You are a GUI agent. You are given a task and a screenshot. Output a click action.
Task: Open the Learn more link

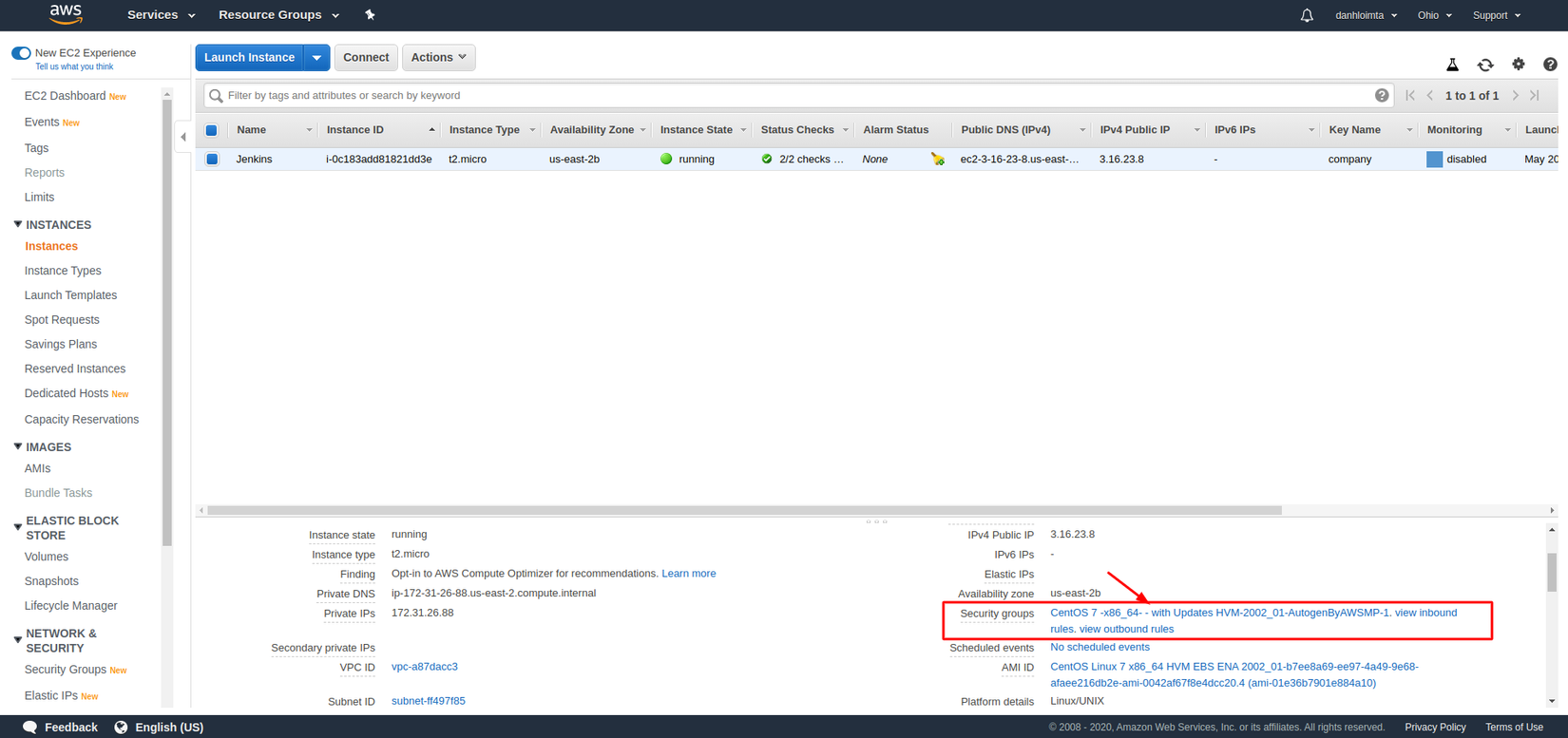(689, 574)
